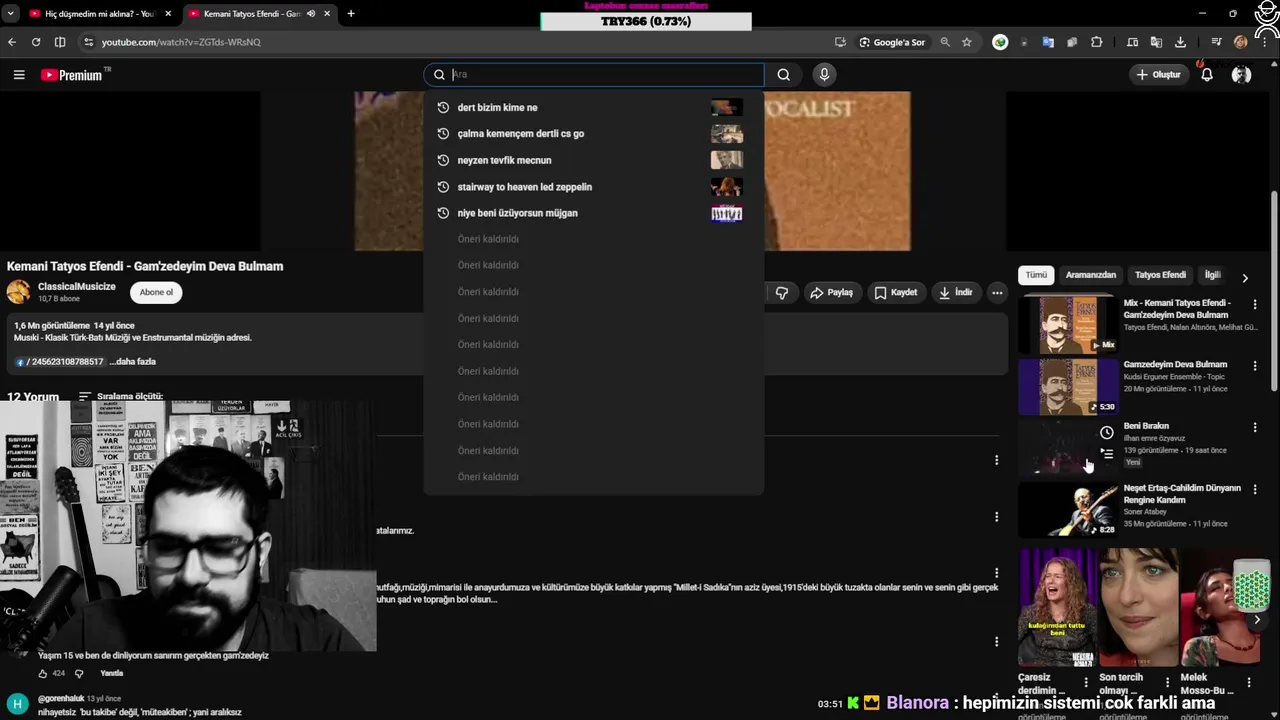Select the Aramanızdan filter chip

tap(1091, 275)
